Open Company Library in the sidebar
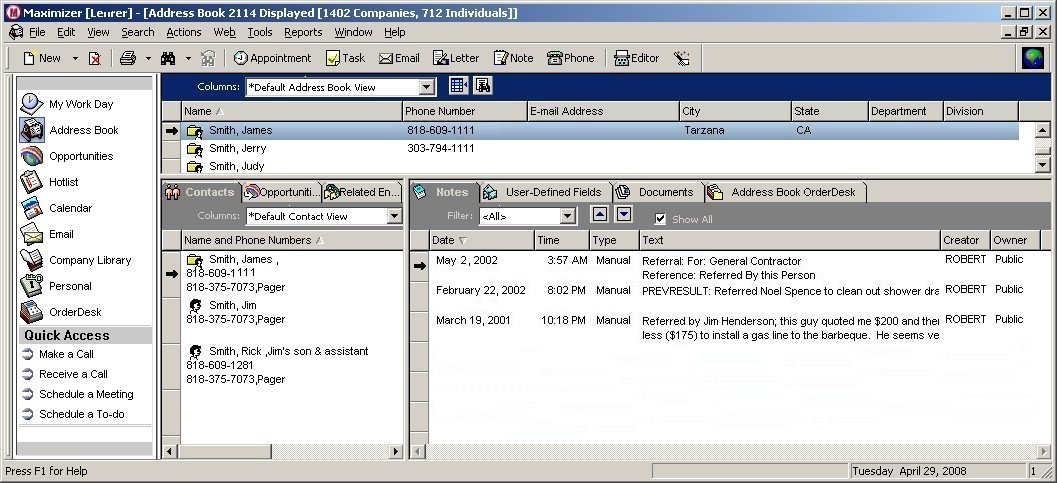The height and width of the screenshot is (483, 1057). pos(75,260)
